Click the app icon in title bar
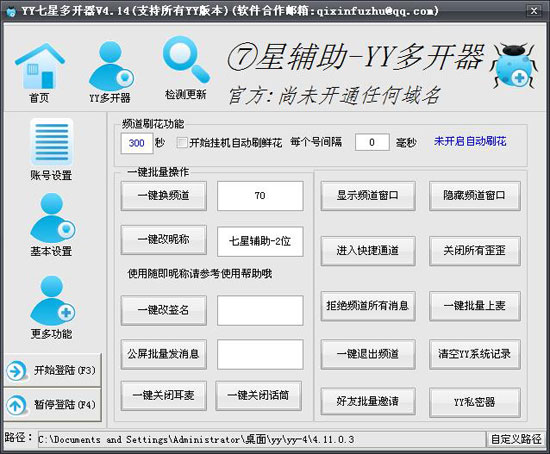Viewport: 550px width, 454px height. pyautogui.click(x=12, y=11)
